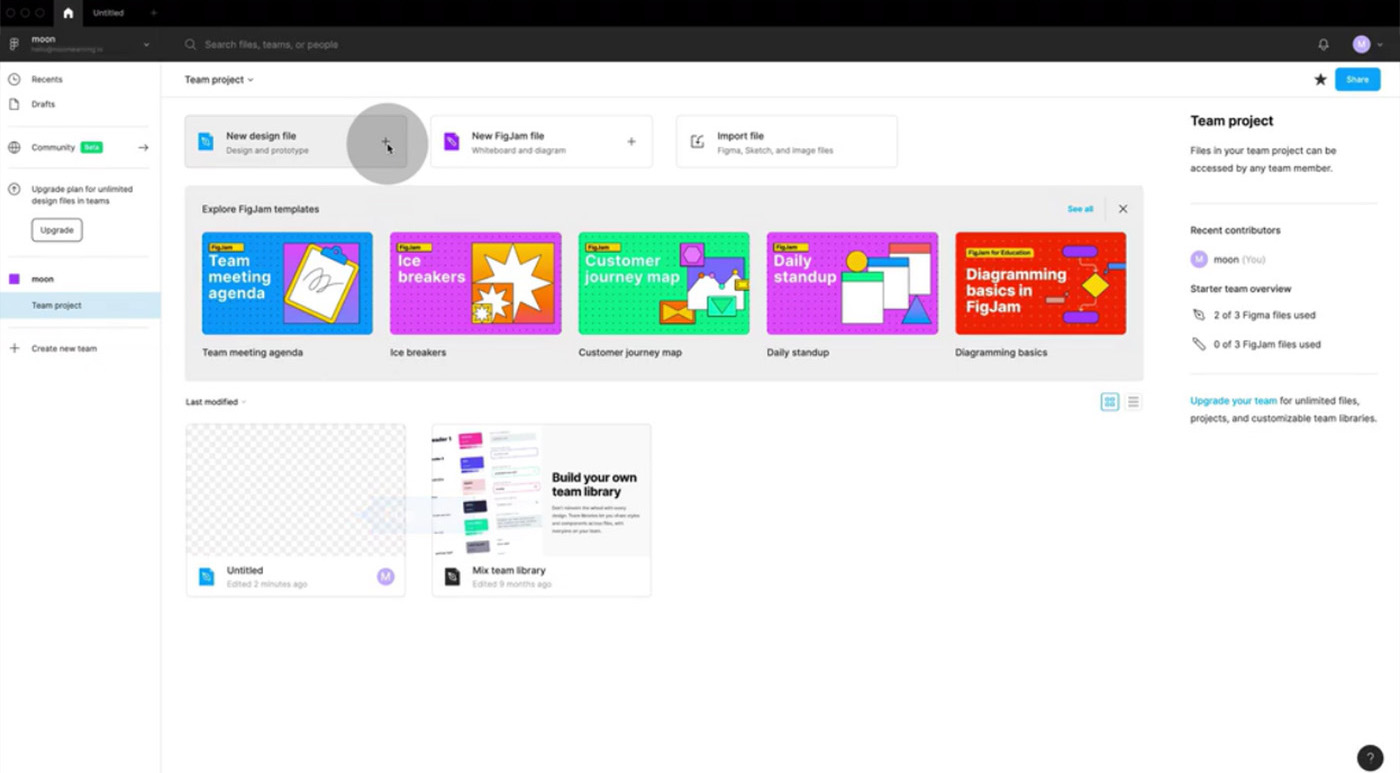Click the Daily standup label under its template
The width and height of the screenshot is (1400, 773).
click(797, 353)
